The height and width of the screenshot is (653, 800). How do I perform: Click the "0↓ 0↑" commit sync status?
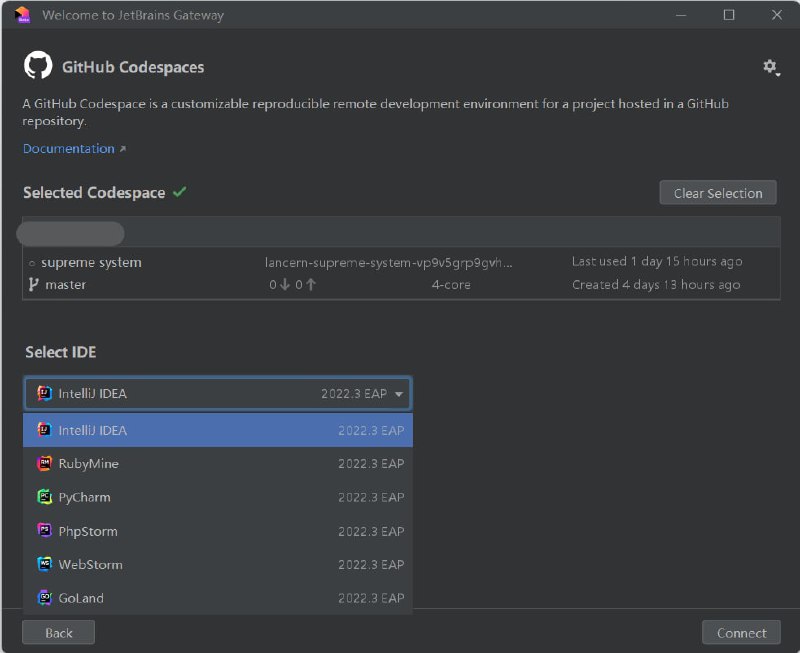click(x=292, y=285)
